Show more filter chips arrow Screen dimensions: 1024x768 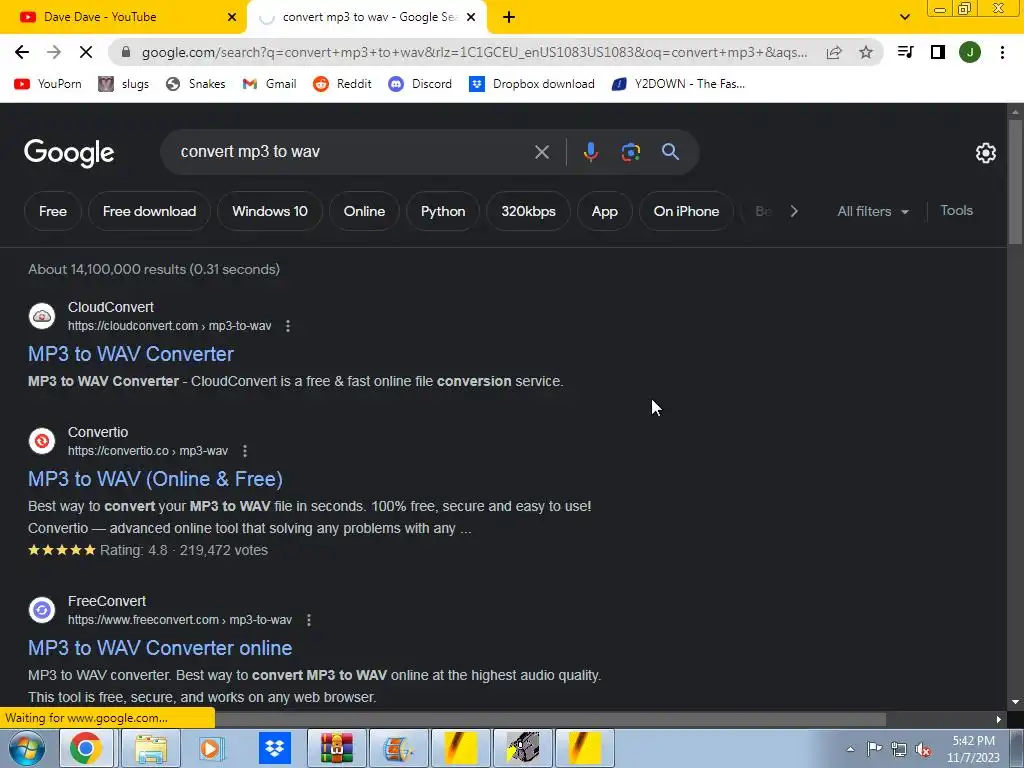coord(794,211)
